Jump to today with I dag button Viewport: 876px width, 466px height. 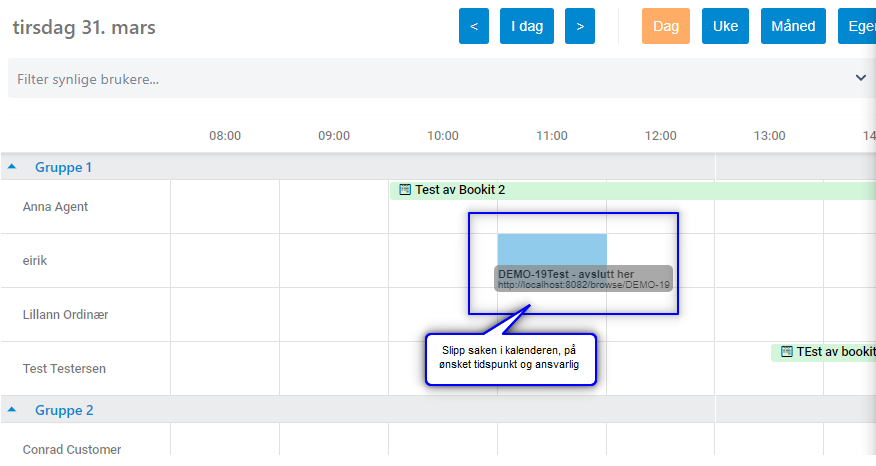[x=527, y=26]
